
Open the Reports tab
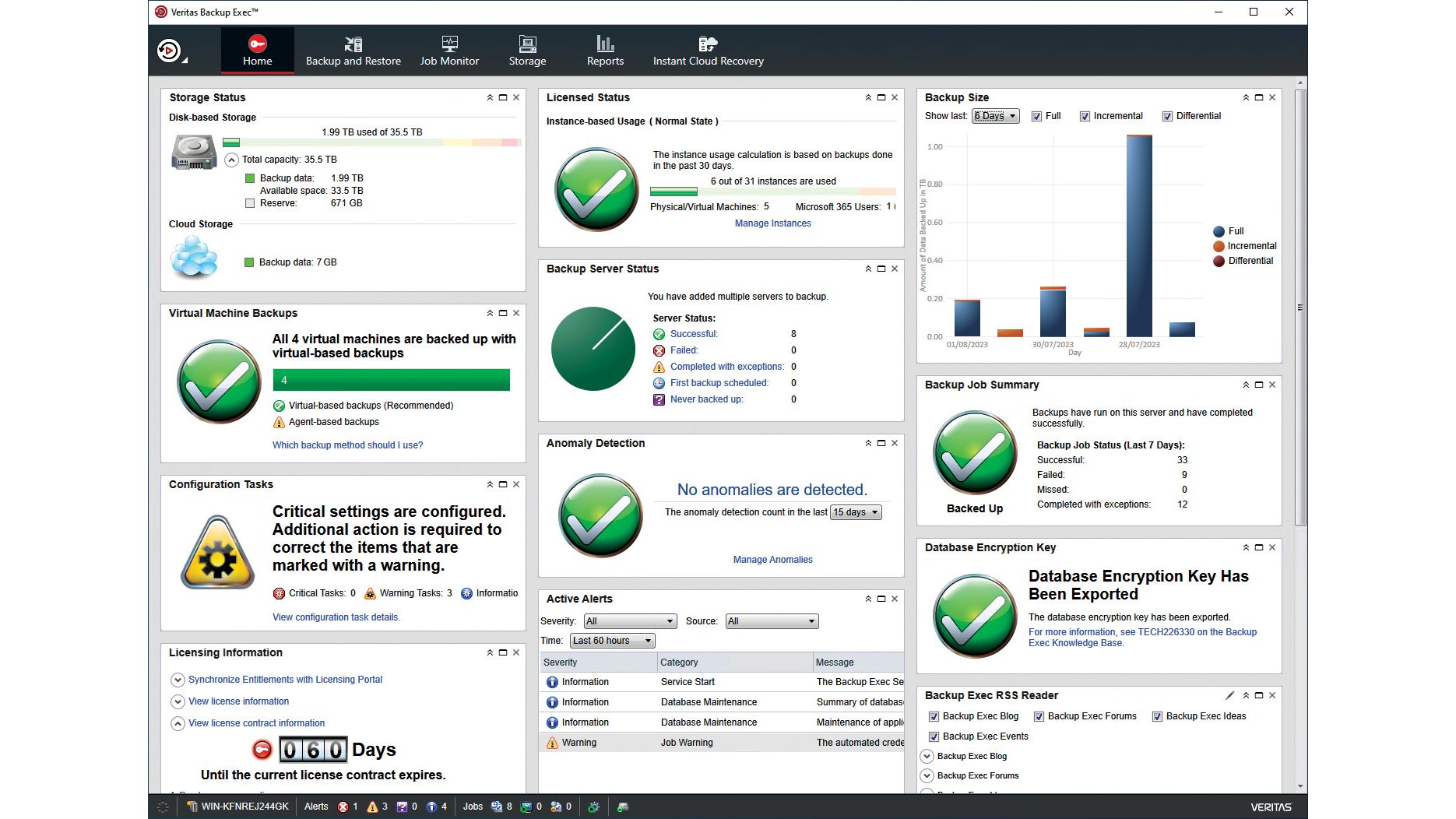click(605, 51)
